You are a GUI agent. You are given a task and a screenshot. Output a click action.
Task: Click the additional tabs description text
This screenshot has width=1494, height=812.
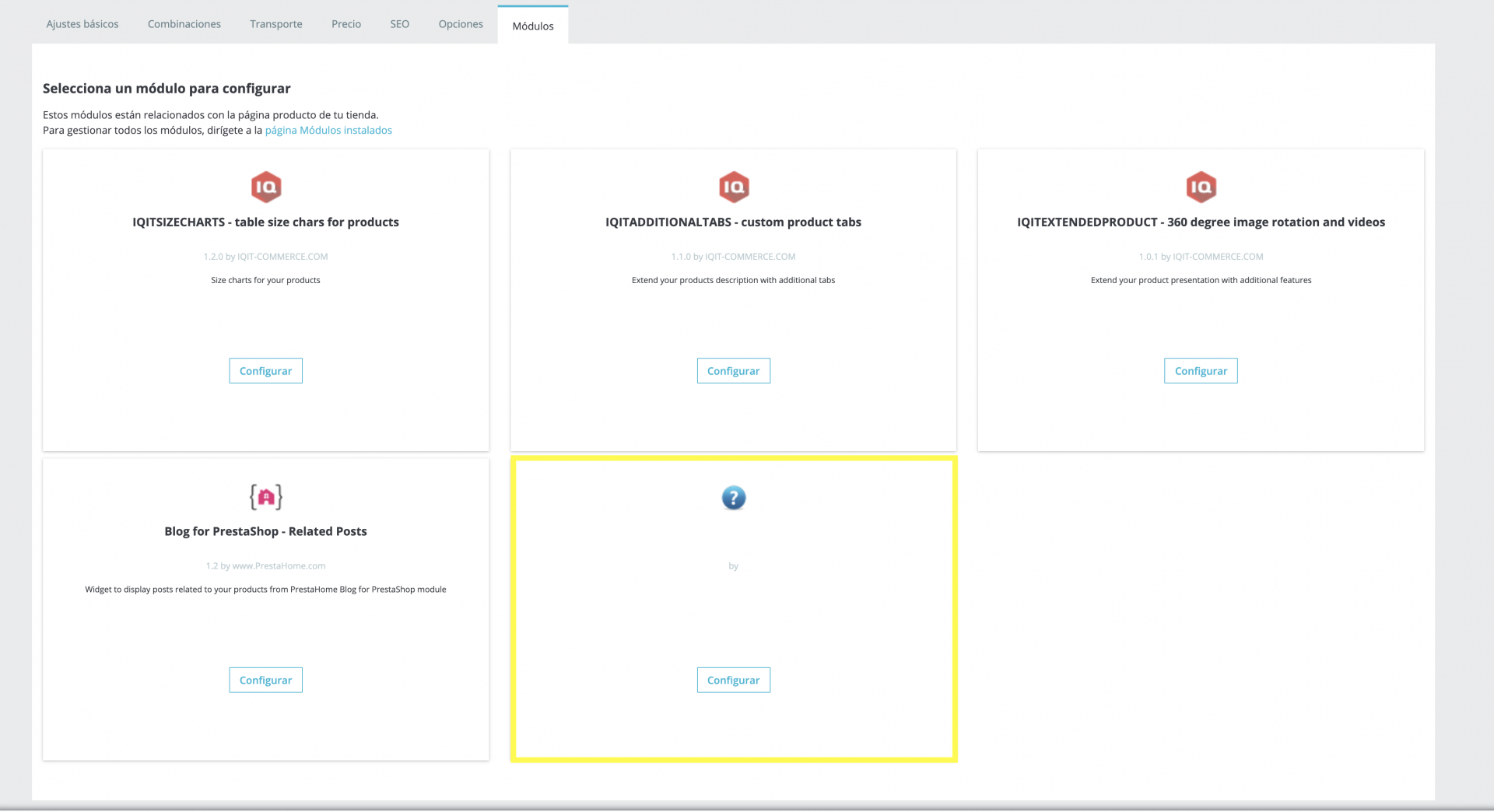pos(734,280)
